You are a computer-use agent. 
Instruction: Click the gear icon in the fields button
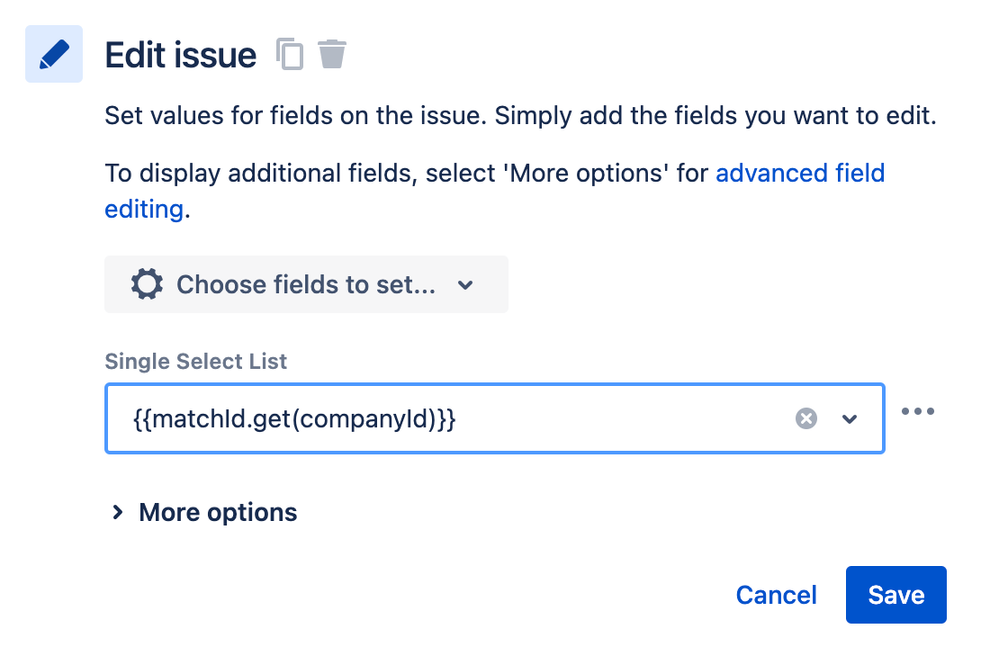147,285
